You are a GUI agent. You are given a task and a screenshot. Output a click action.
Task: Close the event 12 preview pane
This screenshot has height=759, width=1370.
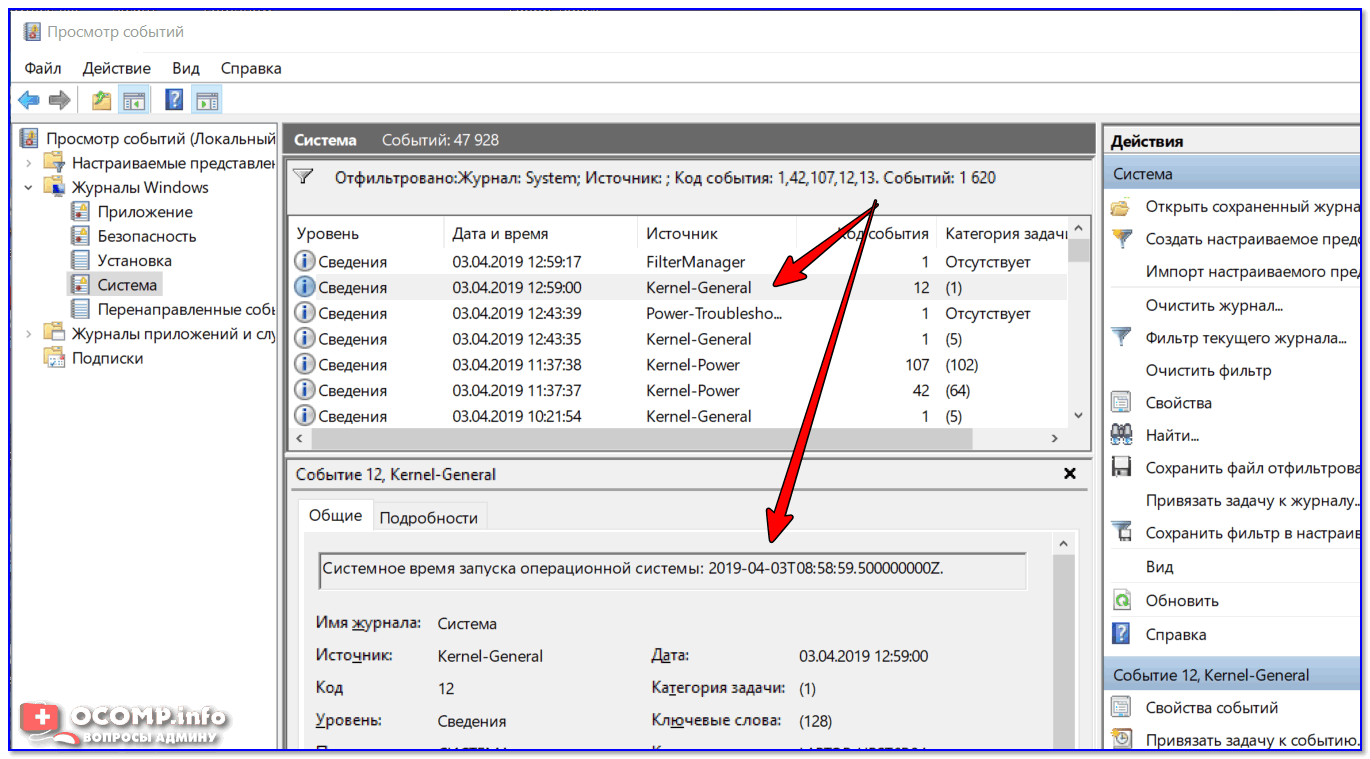1070,474
